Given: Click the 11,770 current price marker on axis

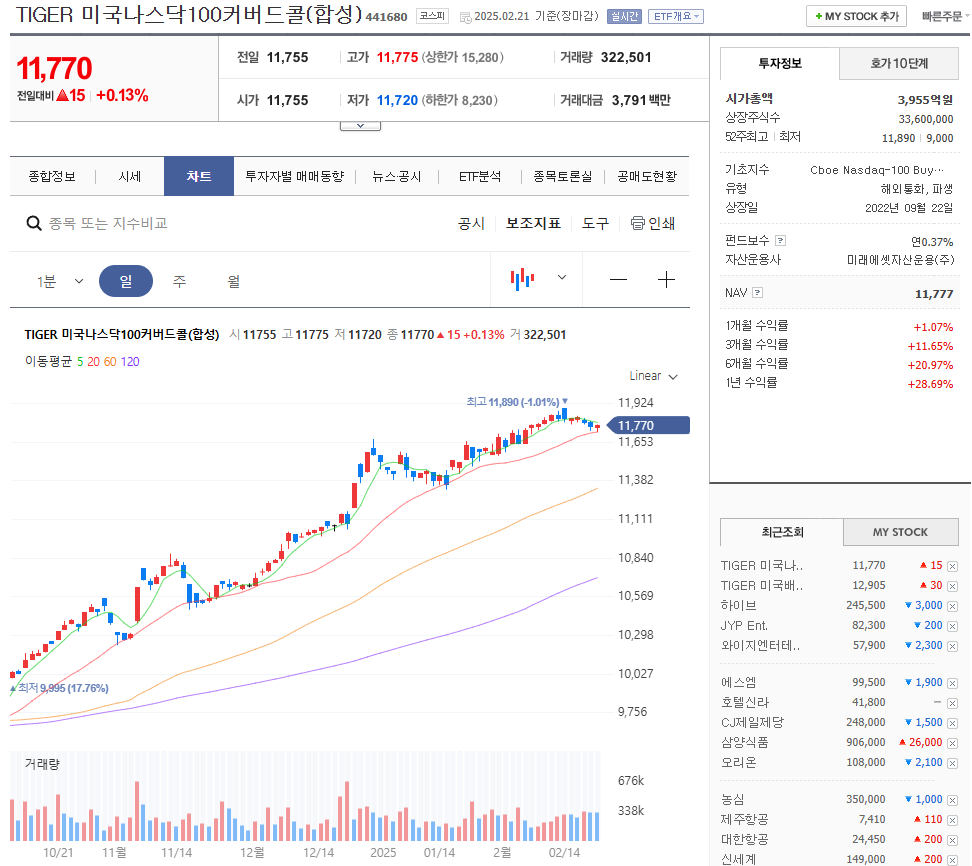Looking at the screenshot, I should click(647, 425).
